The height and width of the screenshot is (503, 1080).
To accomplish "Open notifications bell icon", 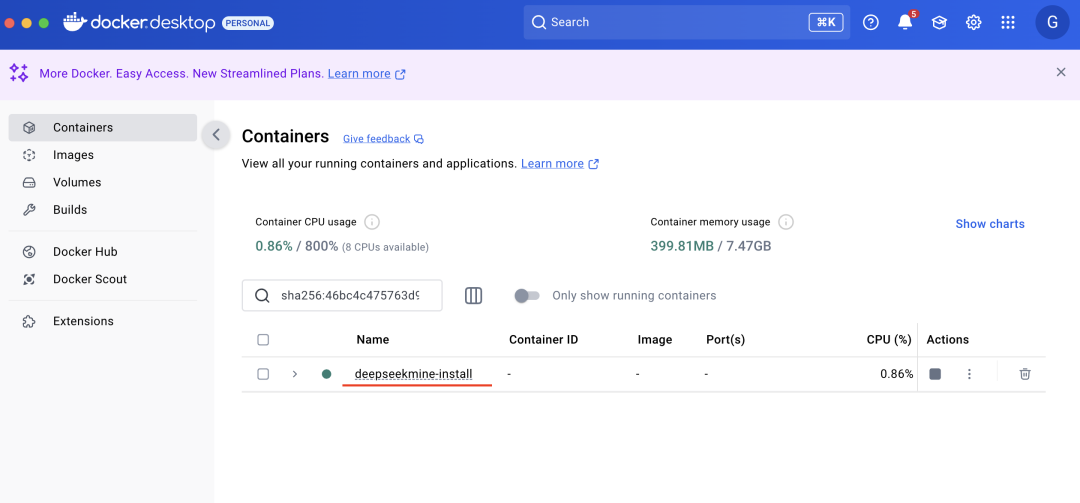I will point(905,23).
